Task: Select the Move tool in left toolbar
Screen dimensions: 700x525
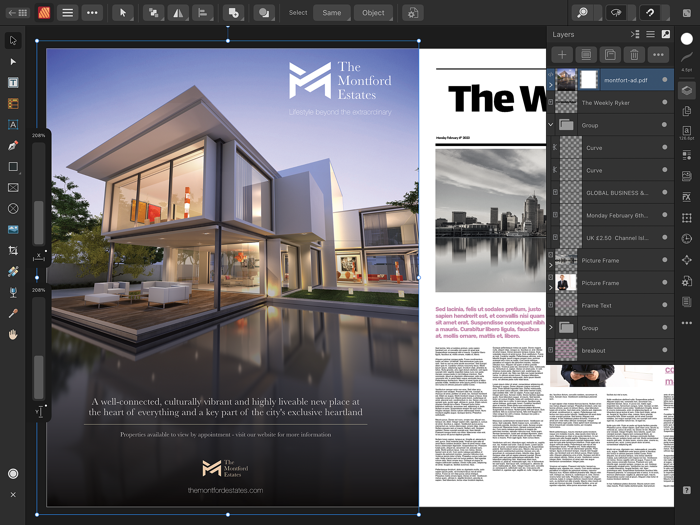Action: [13, 40]
